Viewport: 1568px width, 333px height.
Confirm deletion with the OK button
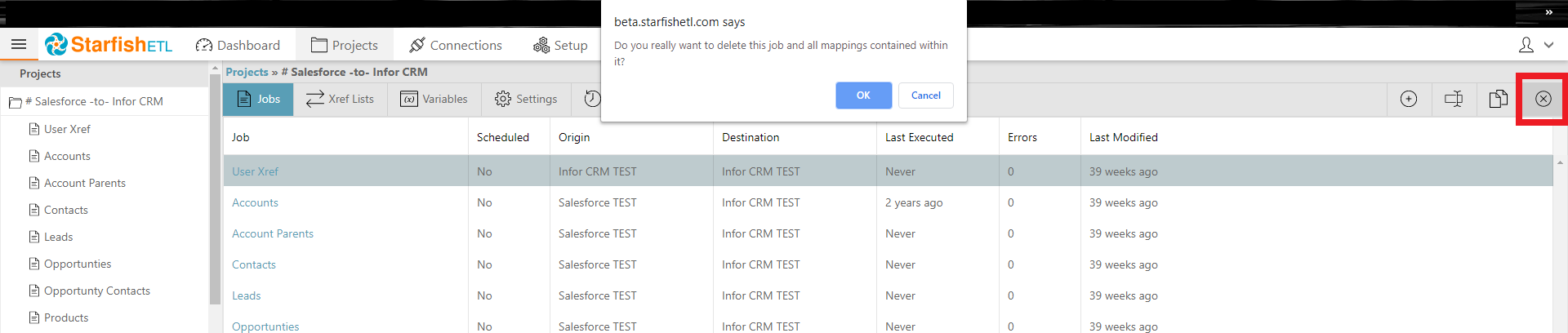[863, 95]
